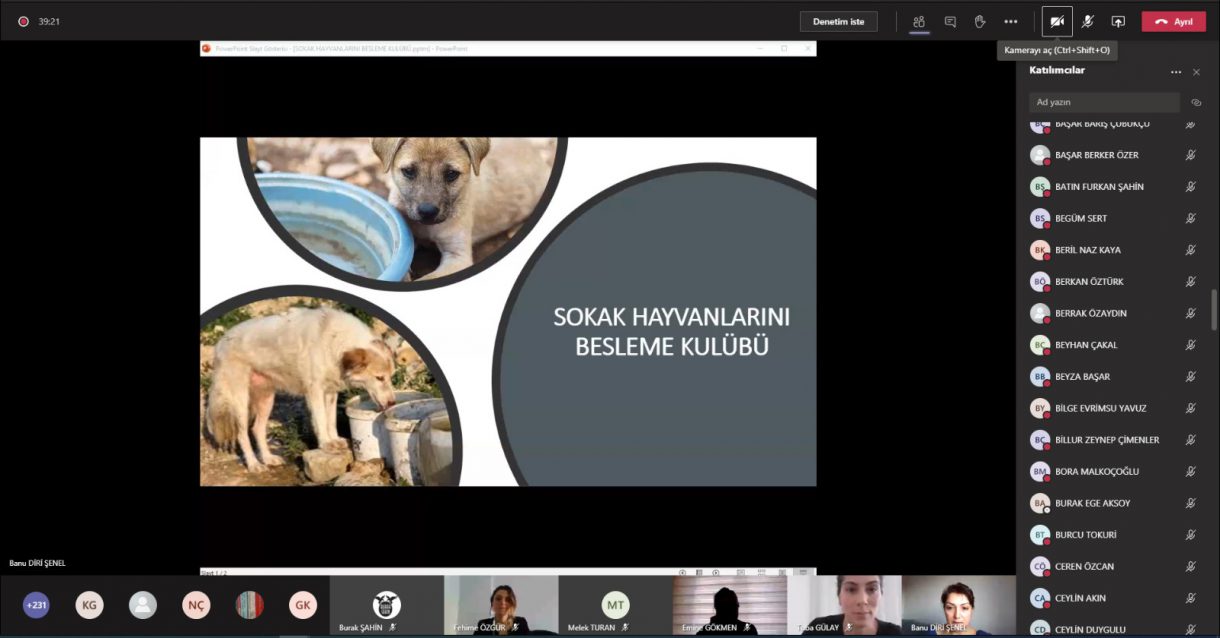Viewport: 1220px width, 638px height.
Task: Click muted mic icon for CEREN ÖZCAN
Action: pos(1190,567)
